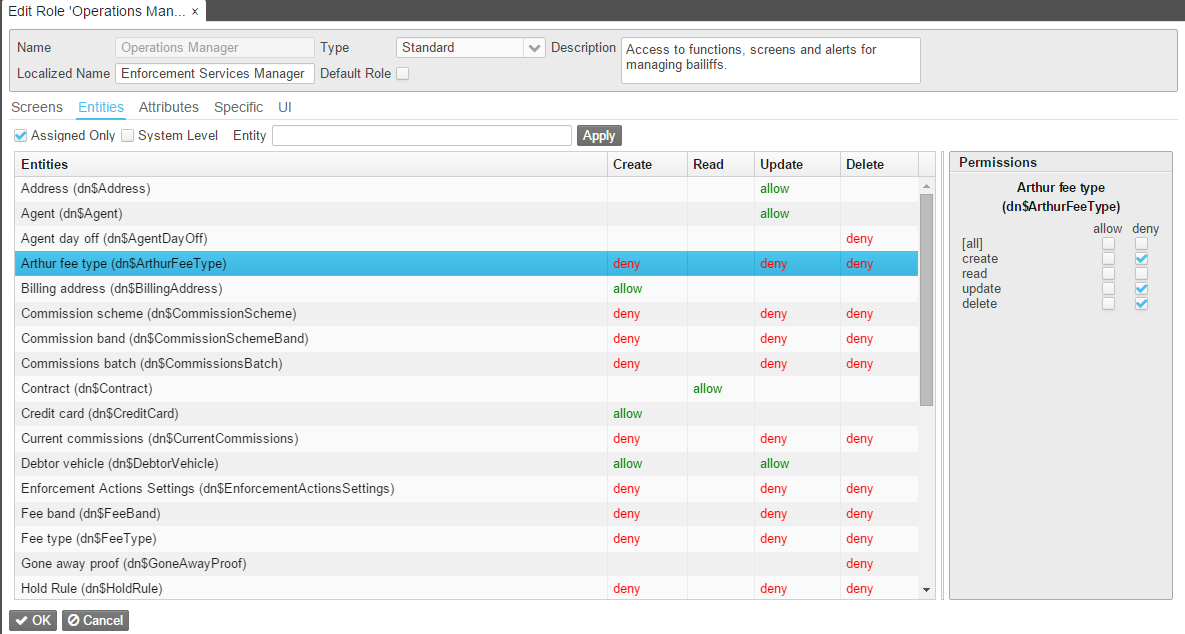Open the Type dropdown
The image size is (1185, 634).
tap(534, 48)
